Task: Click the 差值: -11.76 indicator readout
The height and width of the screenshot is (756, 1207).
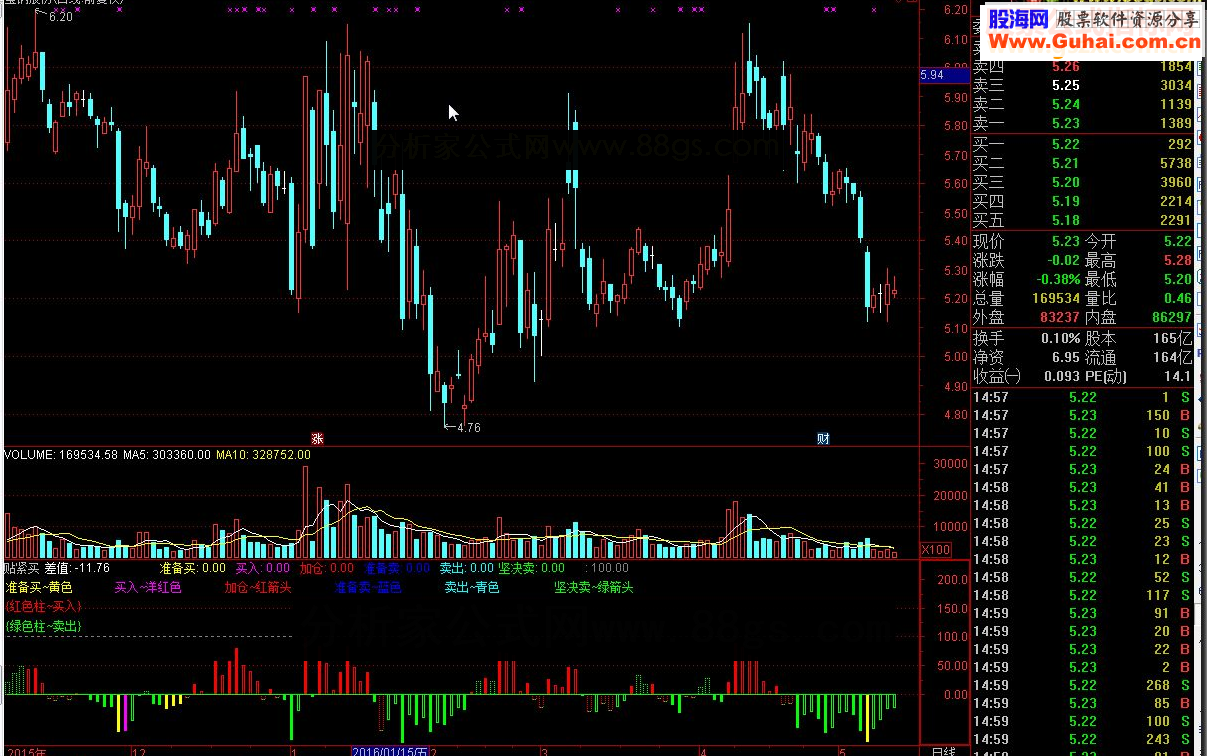Action: click(77, 568)
